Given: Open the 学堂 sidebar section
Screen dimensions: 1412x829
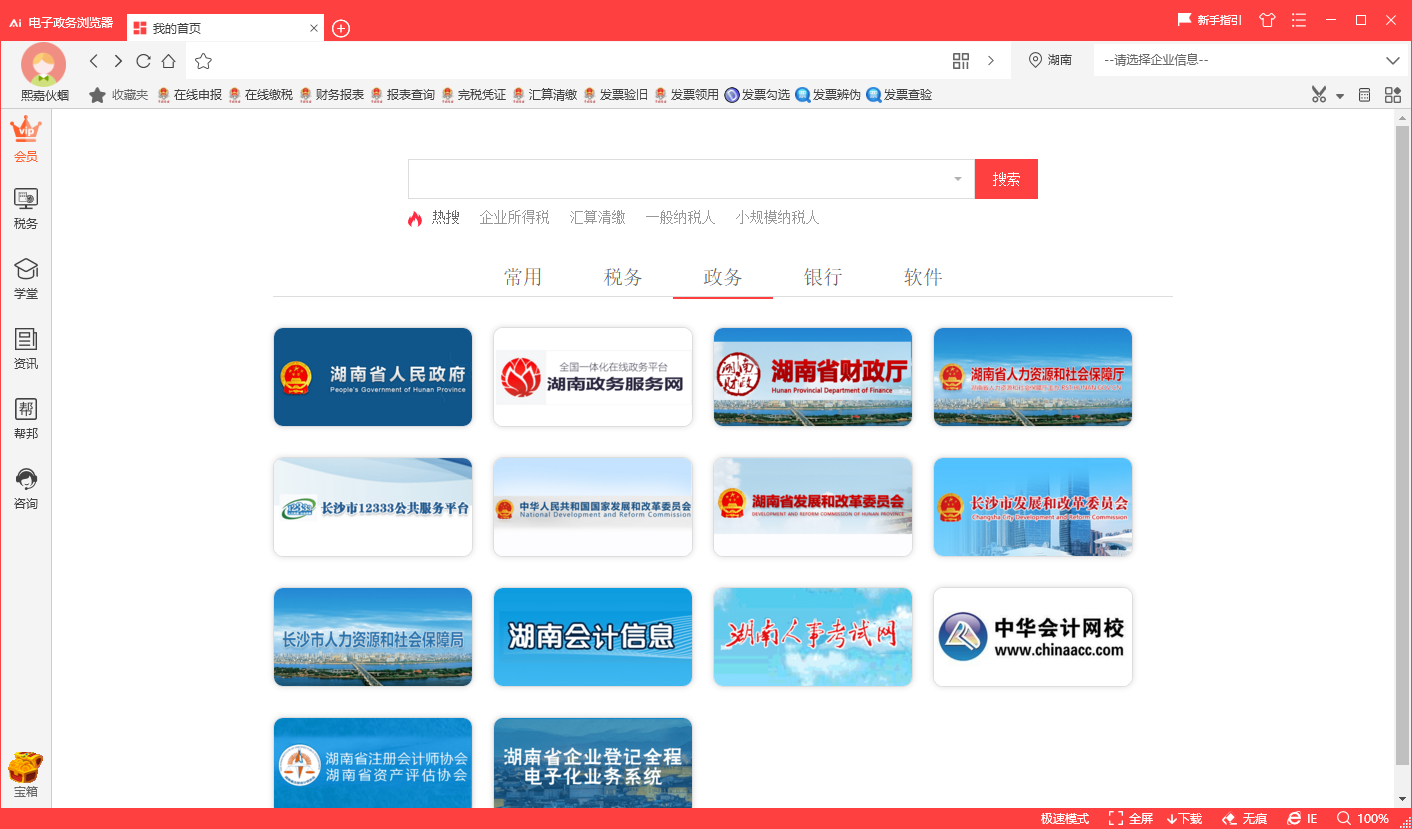Looking at the screenshot, I should pyautogui.click(x=26, y=279).
